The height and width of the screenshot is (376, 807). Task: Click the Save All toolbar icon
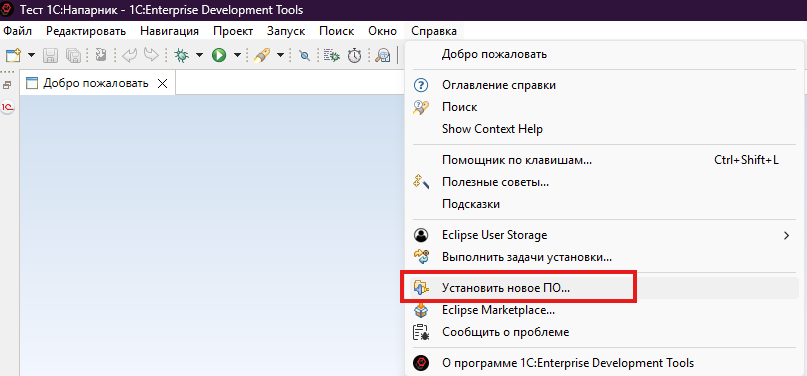tap(74, 55)
